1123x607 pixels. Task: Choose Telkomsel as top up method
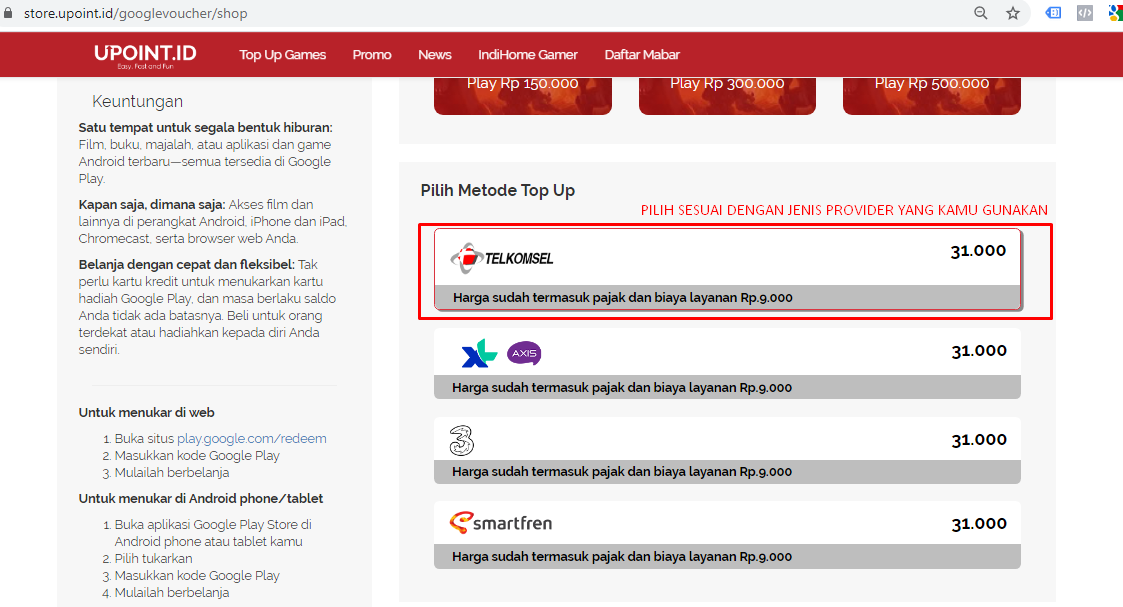tap(728, 269)
